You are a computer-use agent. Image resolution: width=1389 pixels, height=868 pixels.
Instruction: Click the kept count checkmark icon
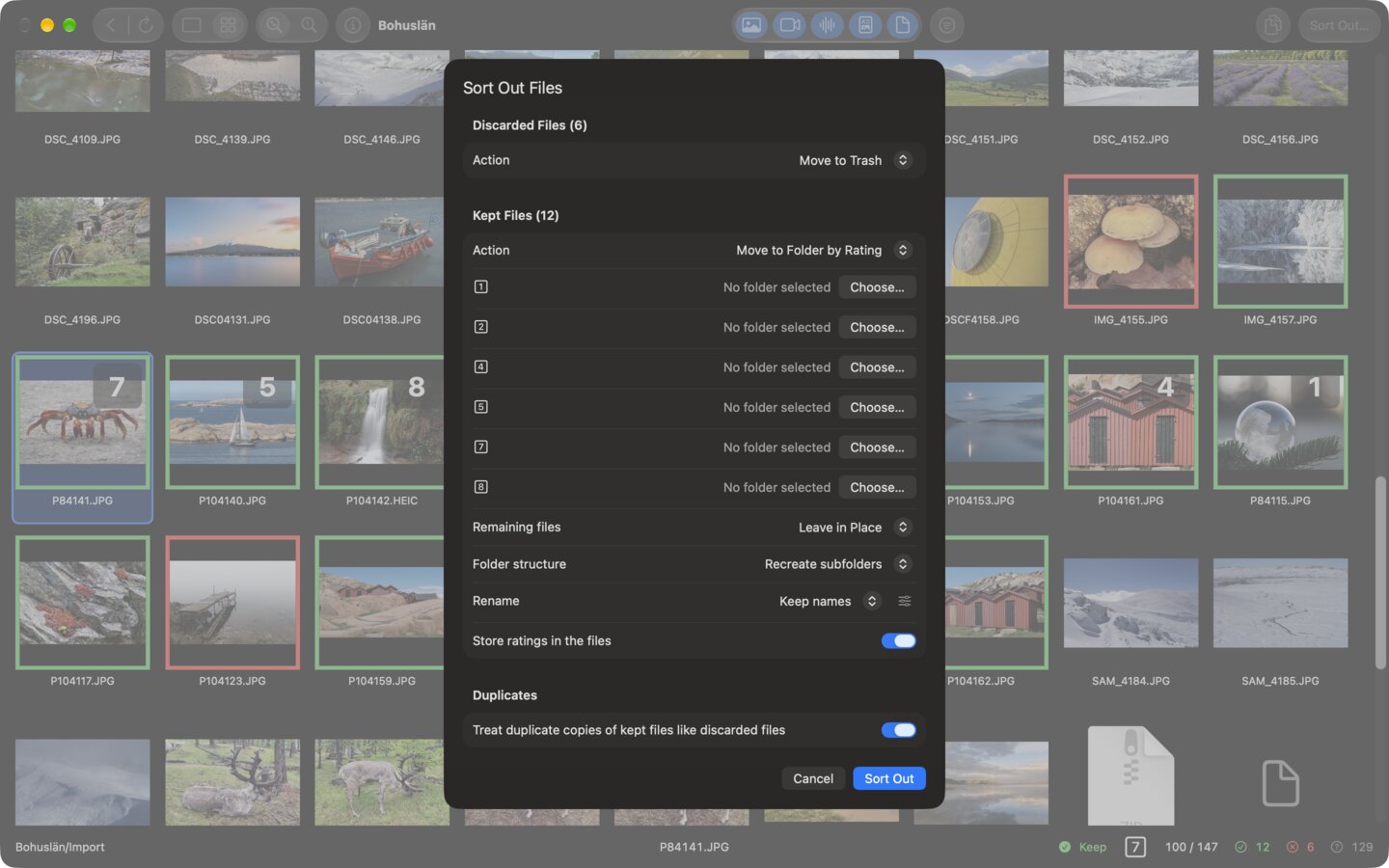(x=1241, y=847)
